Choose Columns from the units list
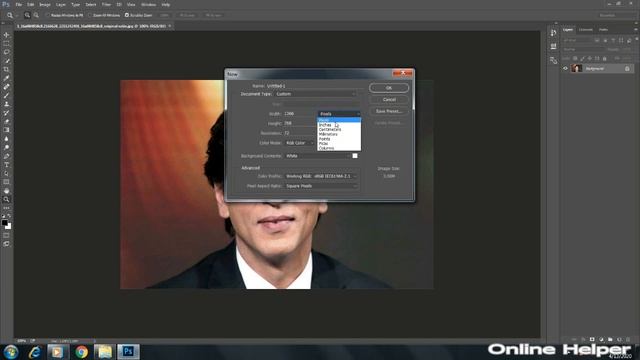Screen dimensions: 640x360 point(339,148)
